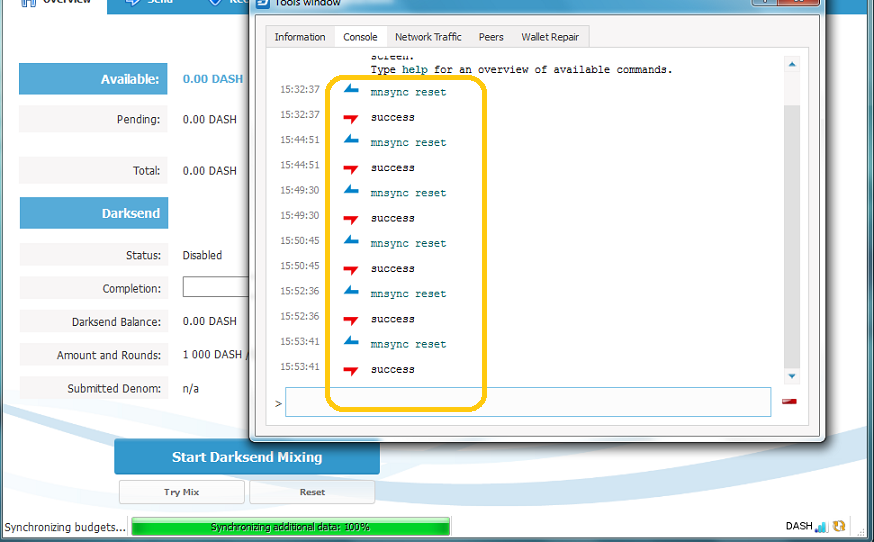
Task: Click the Synchronizing budgets status text
Action: 65,527
